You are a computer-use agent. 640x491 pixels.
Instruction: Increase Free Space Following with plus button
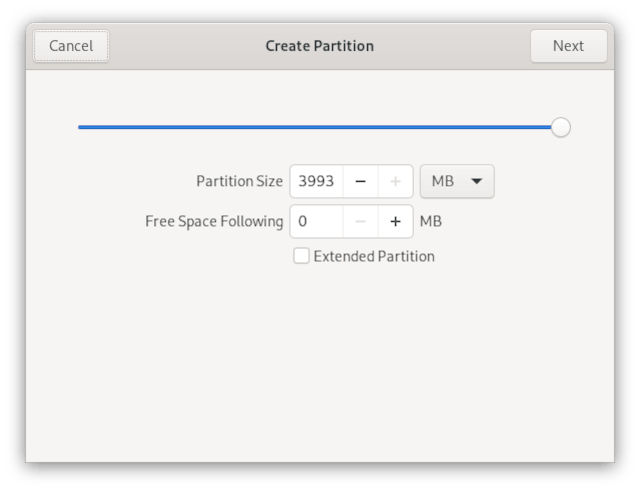(395, 221)
